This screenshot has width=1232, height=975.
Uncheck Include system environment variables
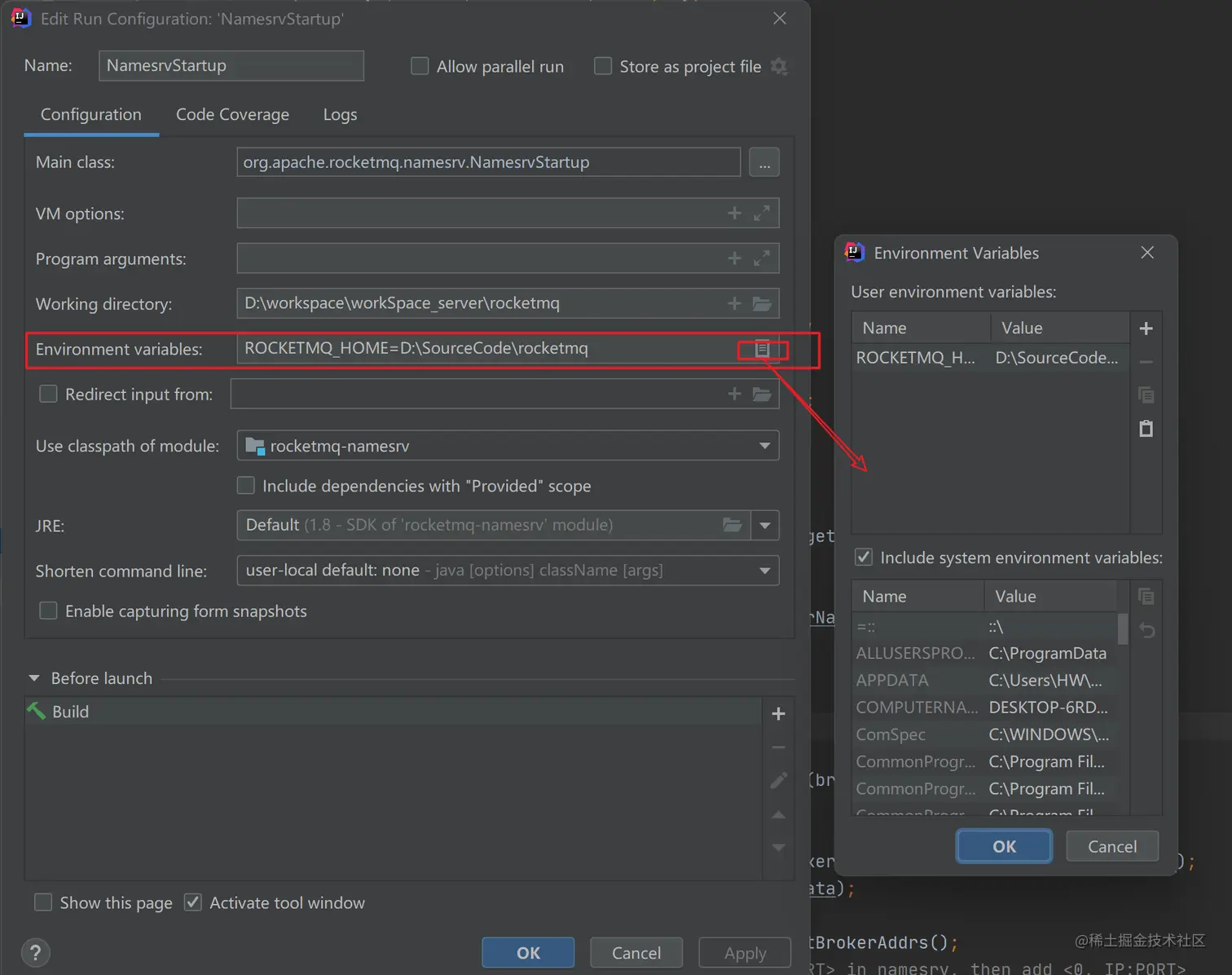point(864,558)
